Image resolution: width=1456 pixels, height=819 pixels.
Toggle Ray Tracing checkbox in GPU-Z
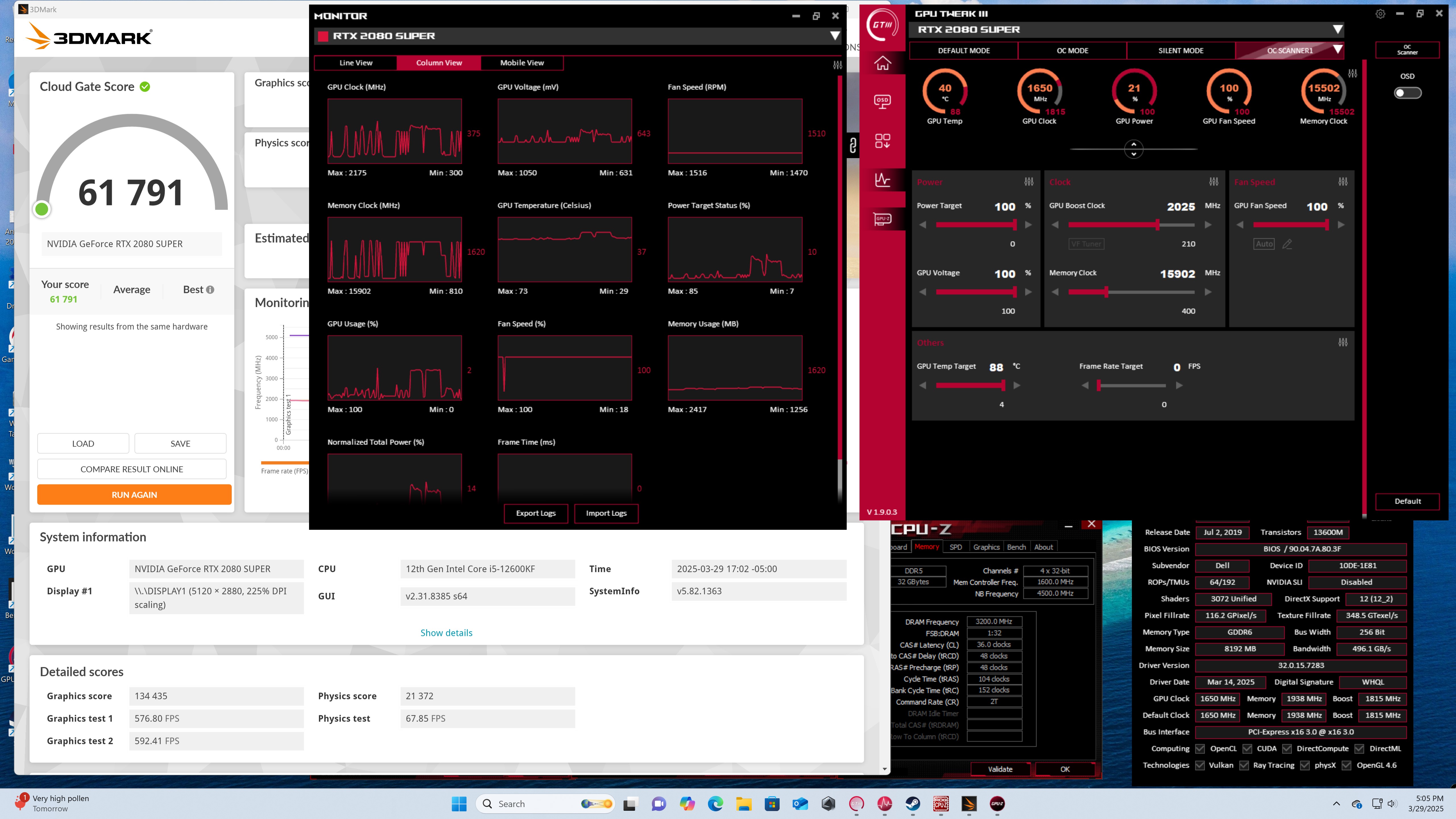(x=1244, y=765)
